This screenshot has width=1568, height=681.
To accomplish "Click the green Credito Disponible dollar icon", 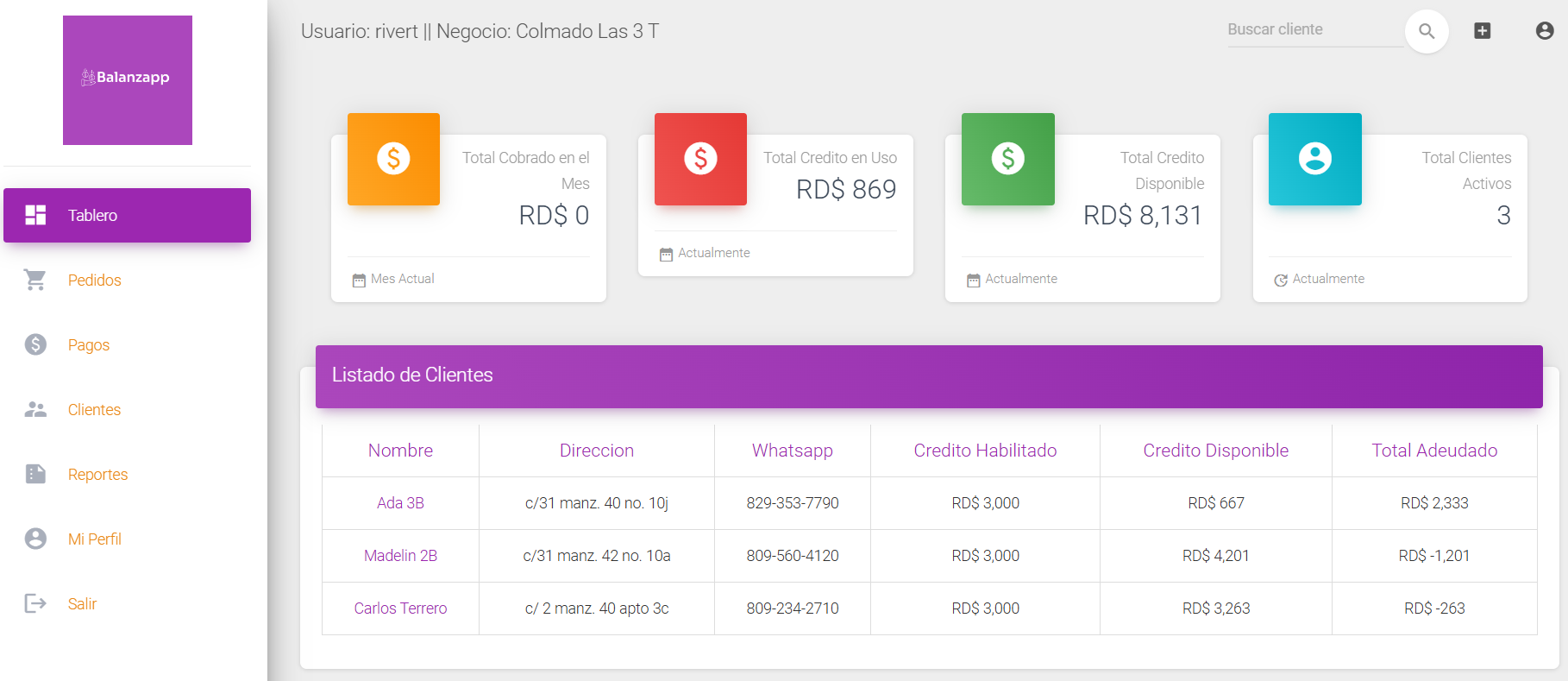I will 1007,159.
